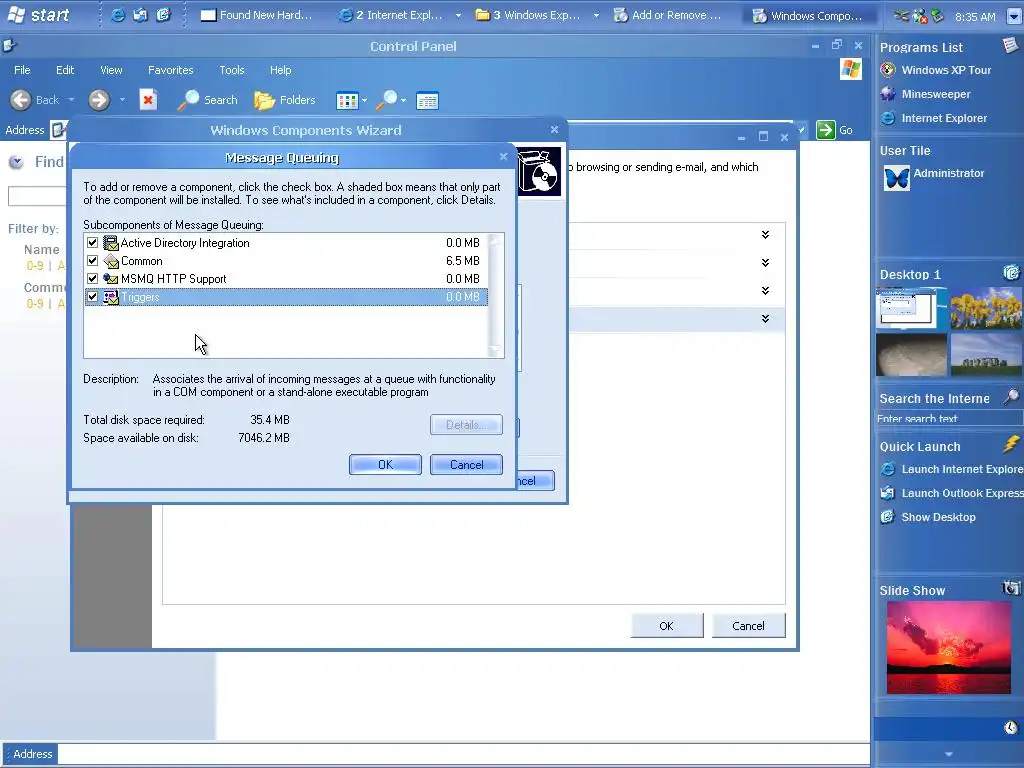Viewport: 1024px width, 768px height.
Task: Click the Slide Show camera icon
Action: click(x=1011, y=588)
